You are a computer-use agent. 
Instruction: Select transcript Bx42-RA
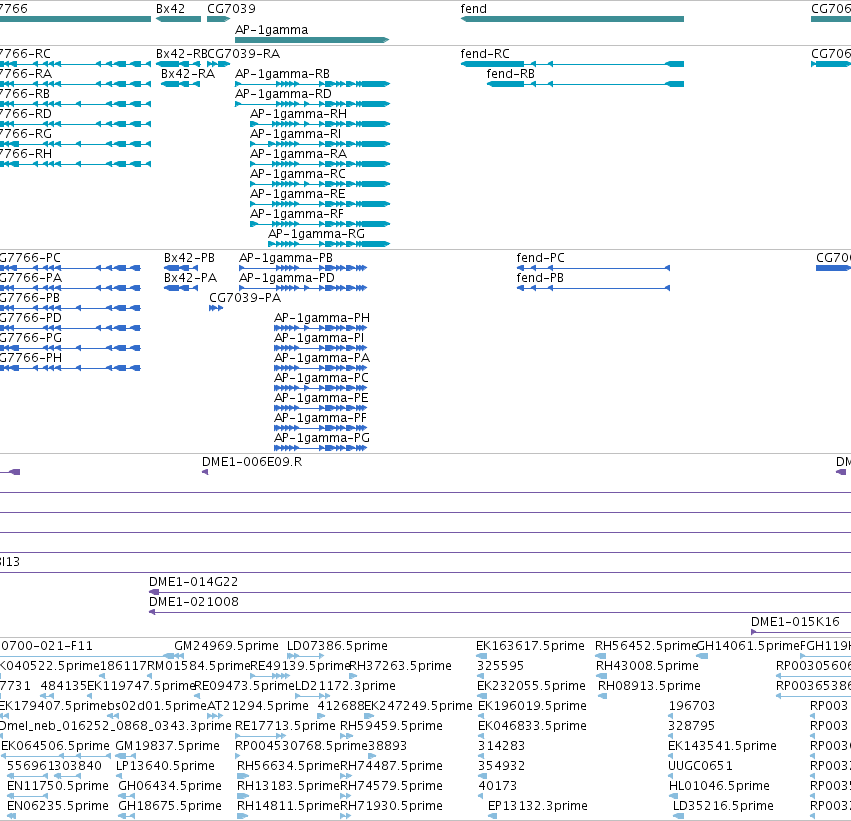click(x=188, y=74)
